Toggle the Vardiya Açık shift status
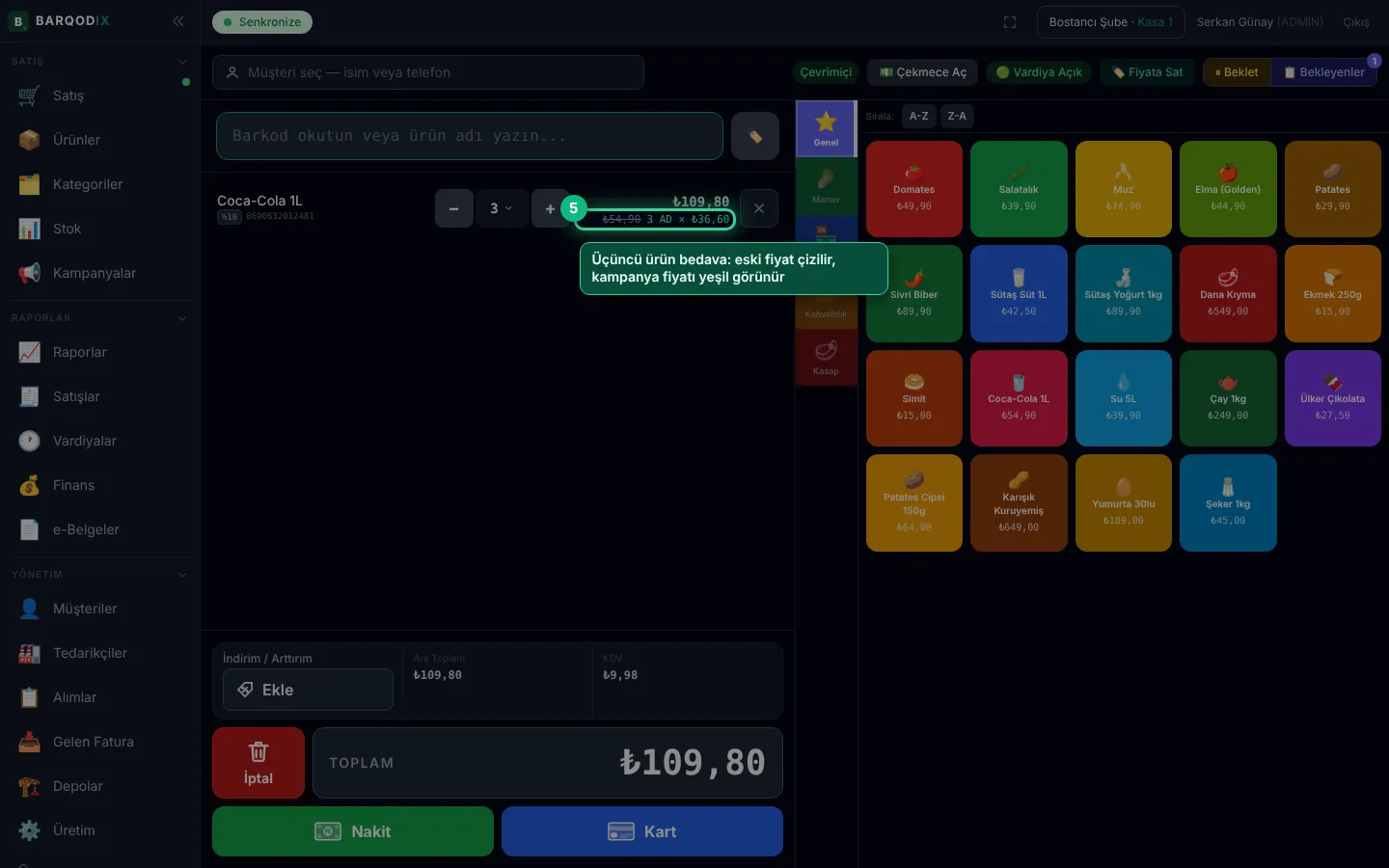This screenshot has width=1389, height=868. pyautogui.click(x=1039, y=72)
